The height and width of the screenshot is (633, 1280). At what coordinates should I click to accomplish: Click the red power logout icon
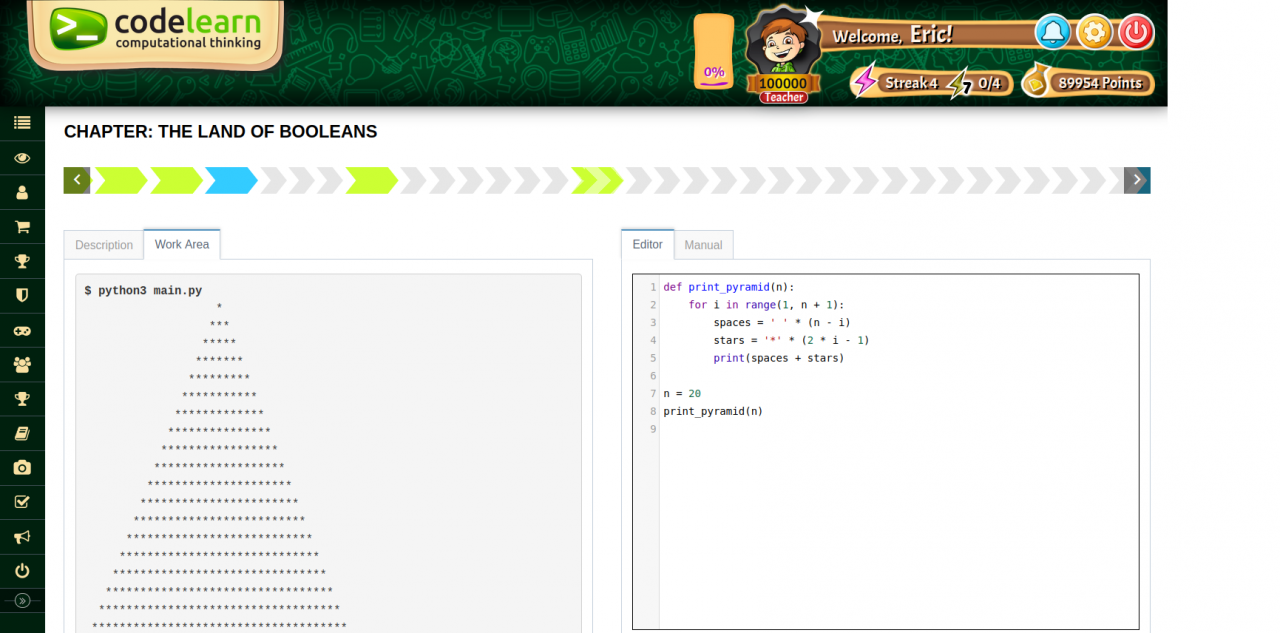tap(1136, 32)
